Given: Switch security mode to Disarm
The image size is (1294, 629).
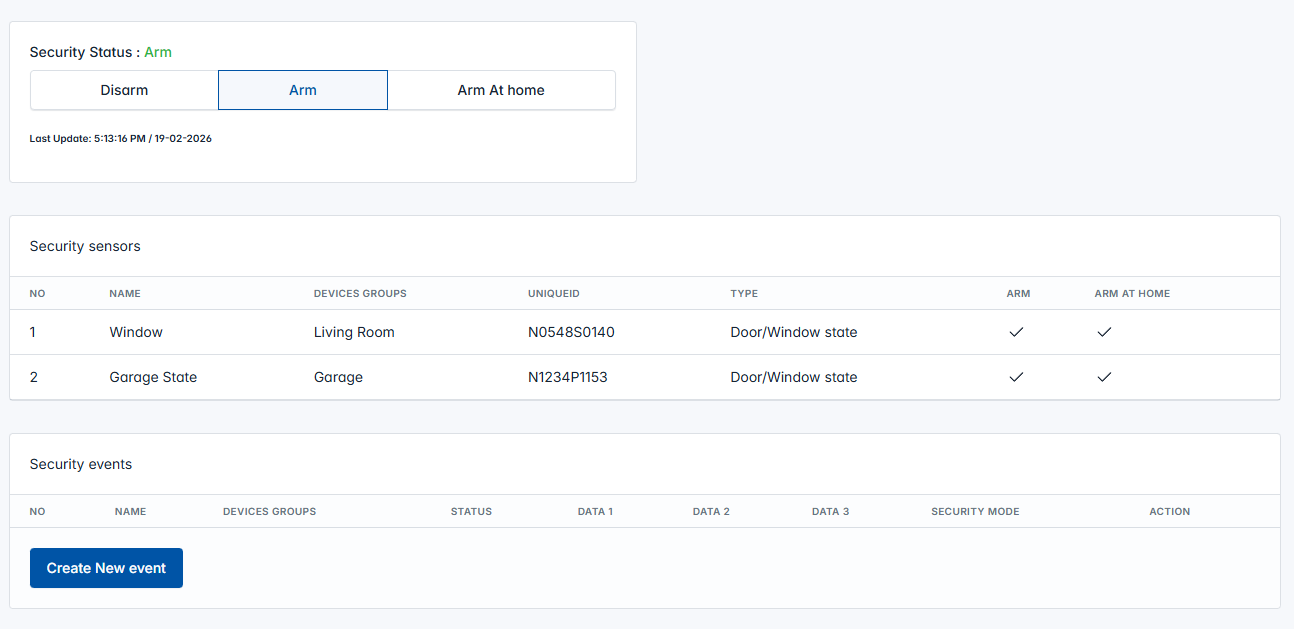Looking at the screenshot, I should [124, 90].
